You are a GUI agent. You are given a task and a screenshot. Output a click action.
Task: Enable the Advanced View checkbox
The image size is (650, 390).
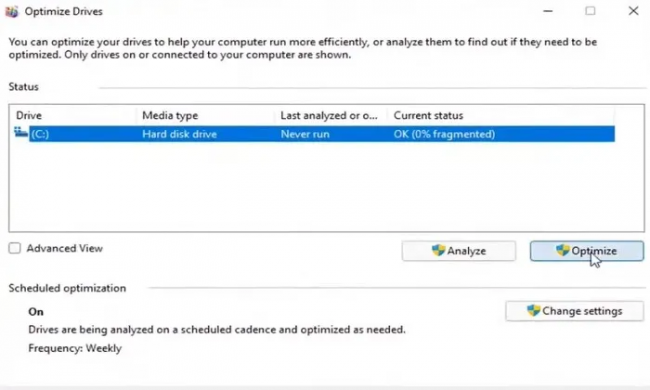pos(15,248)
